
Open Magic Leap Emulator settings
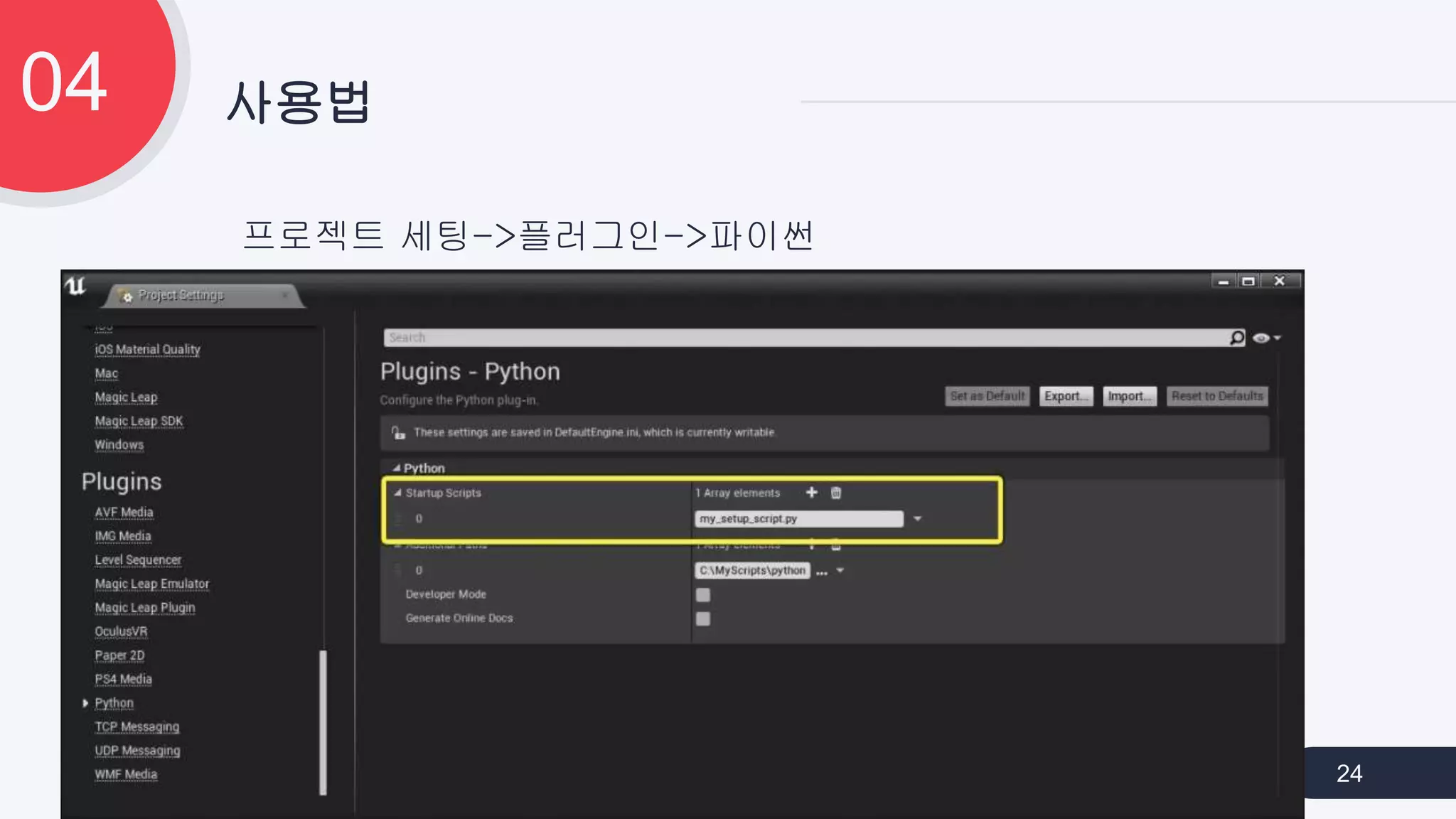[x=152, y=584]
